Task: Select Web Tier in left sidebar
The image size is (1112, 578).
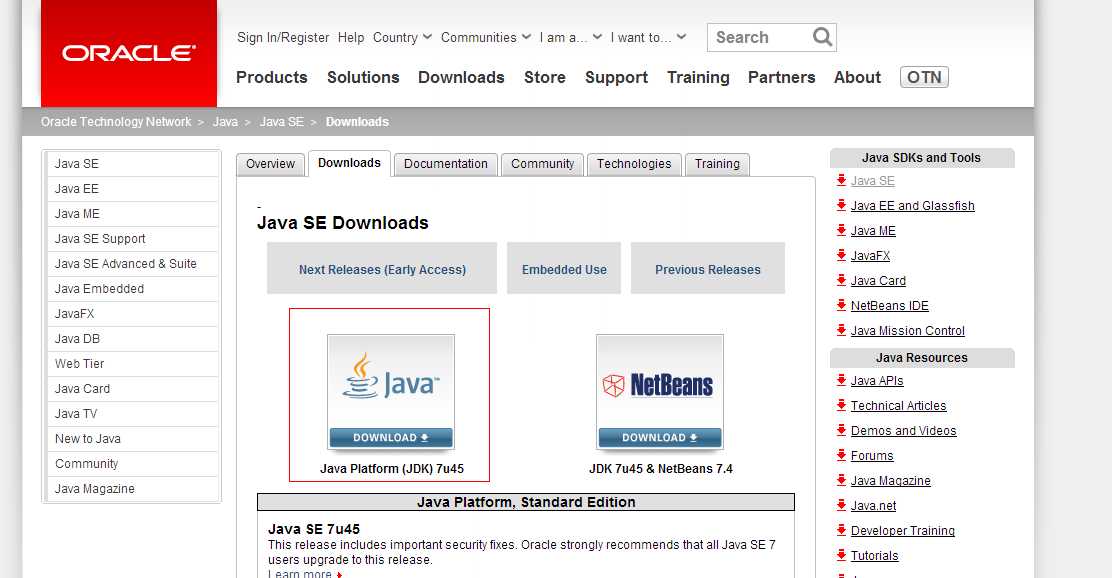Action: 132,364
